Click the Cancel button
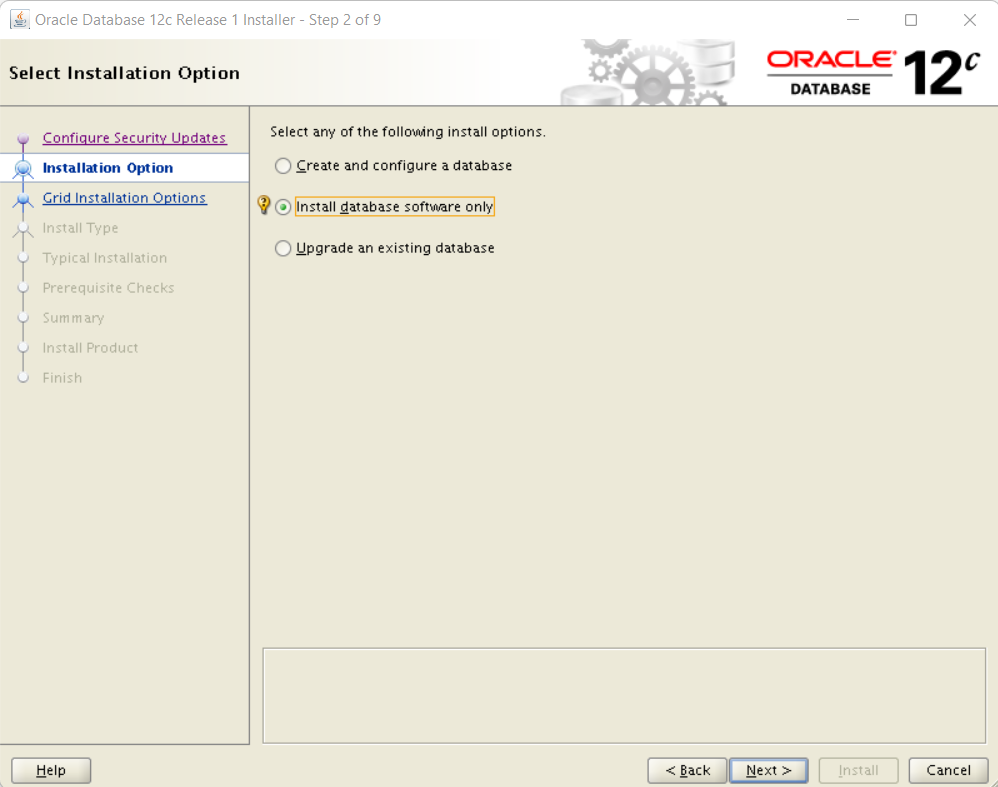Viewport: 998px width, 787px height. (x=948, y=770)
